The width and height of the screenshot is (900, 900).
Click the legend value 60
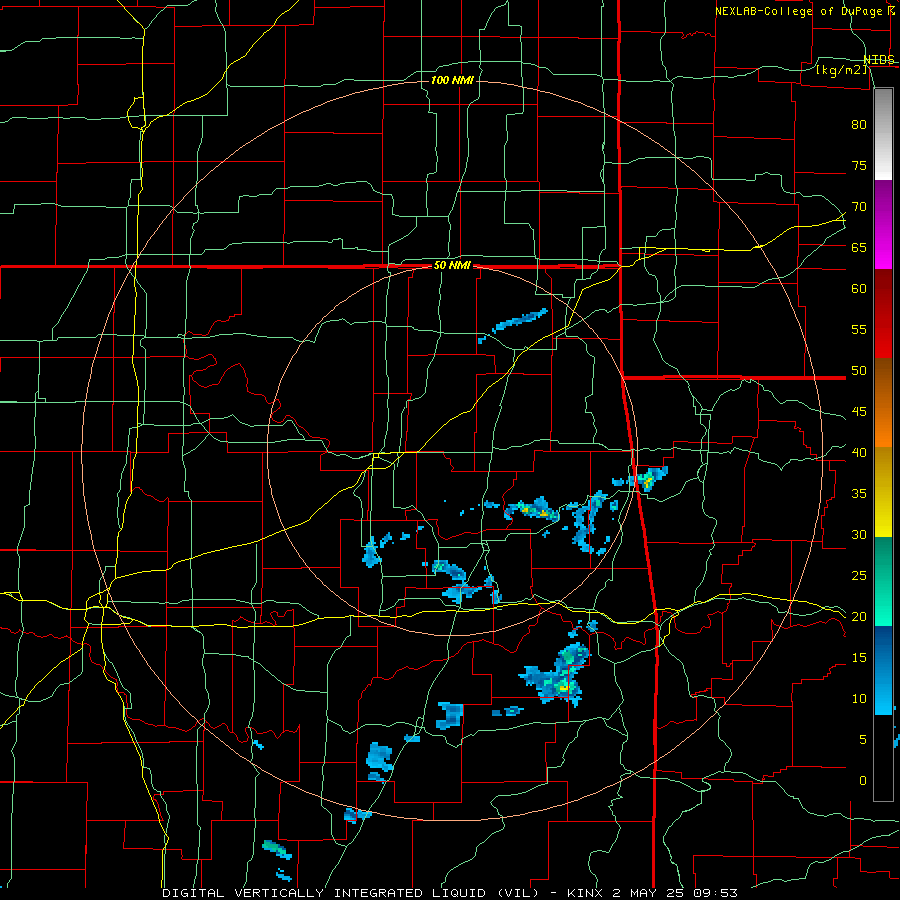(859, 289)
